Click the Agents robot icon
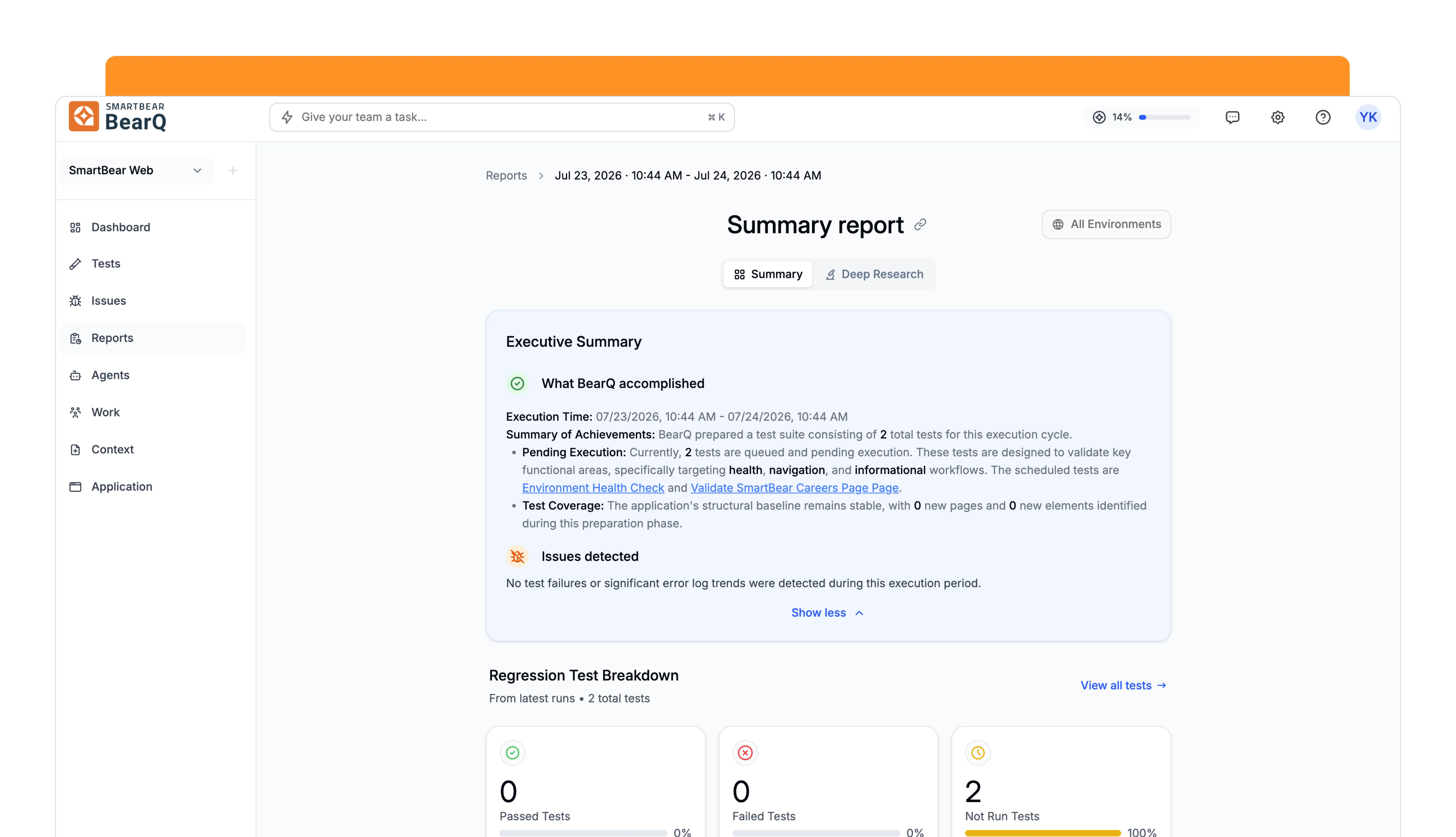Image resolution: width=1456 pixels, height=837 pixels. (x=75, y=375)
